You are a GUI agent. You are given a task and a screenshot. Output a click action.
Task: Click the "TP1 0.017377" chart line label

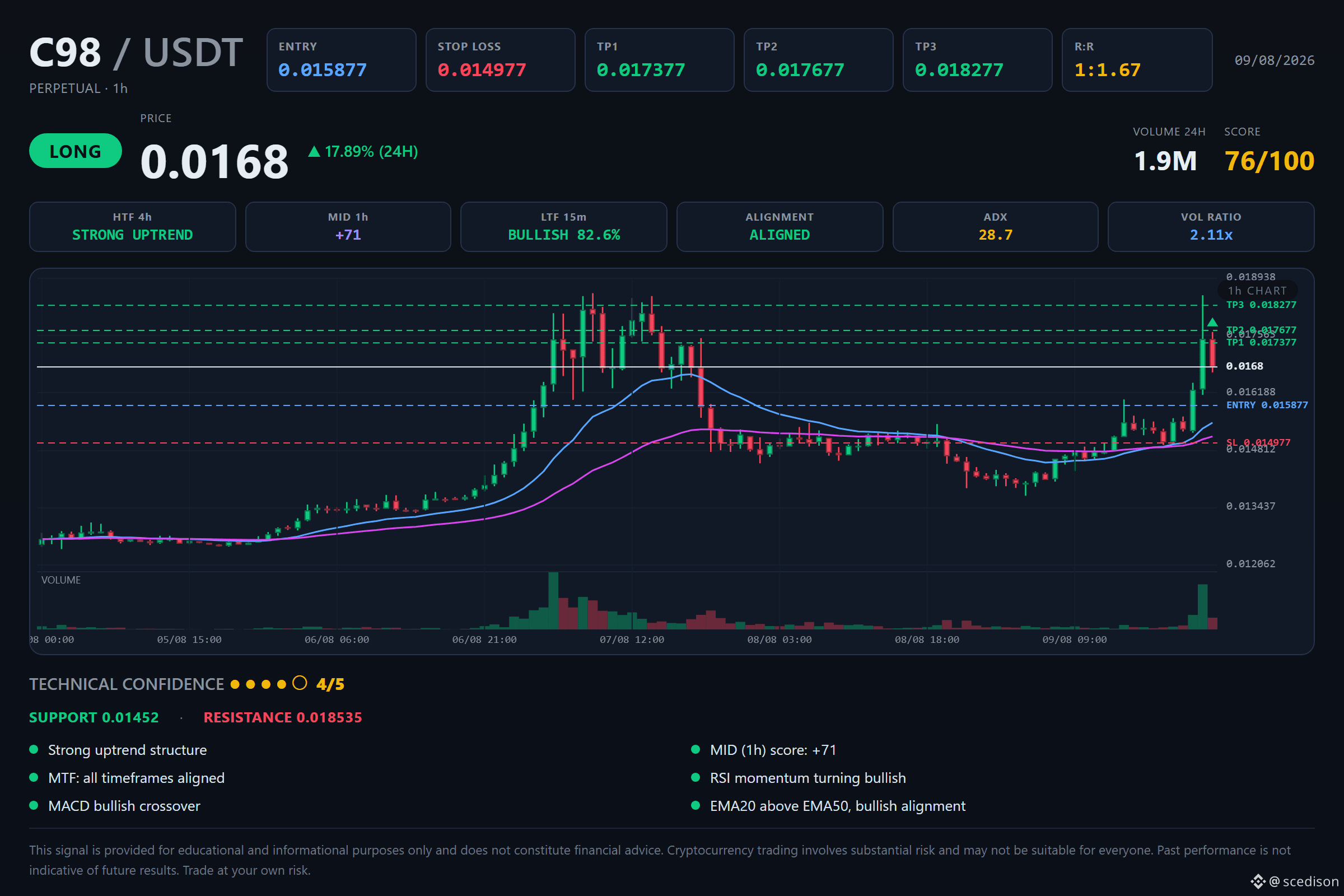point(1261,342)
